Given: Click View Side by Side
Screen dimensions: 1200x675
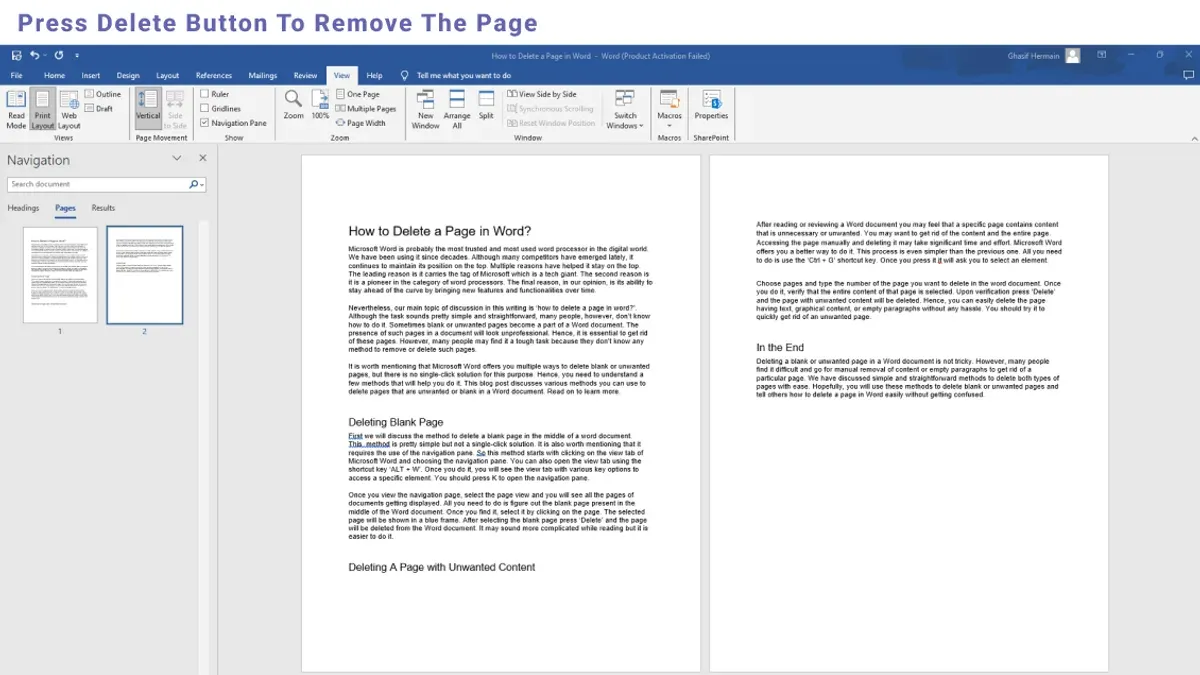Looking at the screenshot, I should coord(541,94).
